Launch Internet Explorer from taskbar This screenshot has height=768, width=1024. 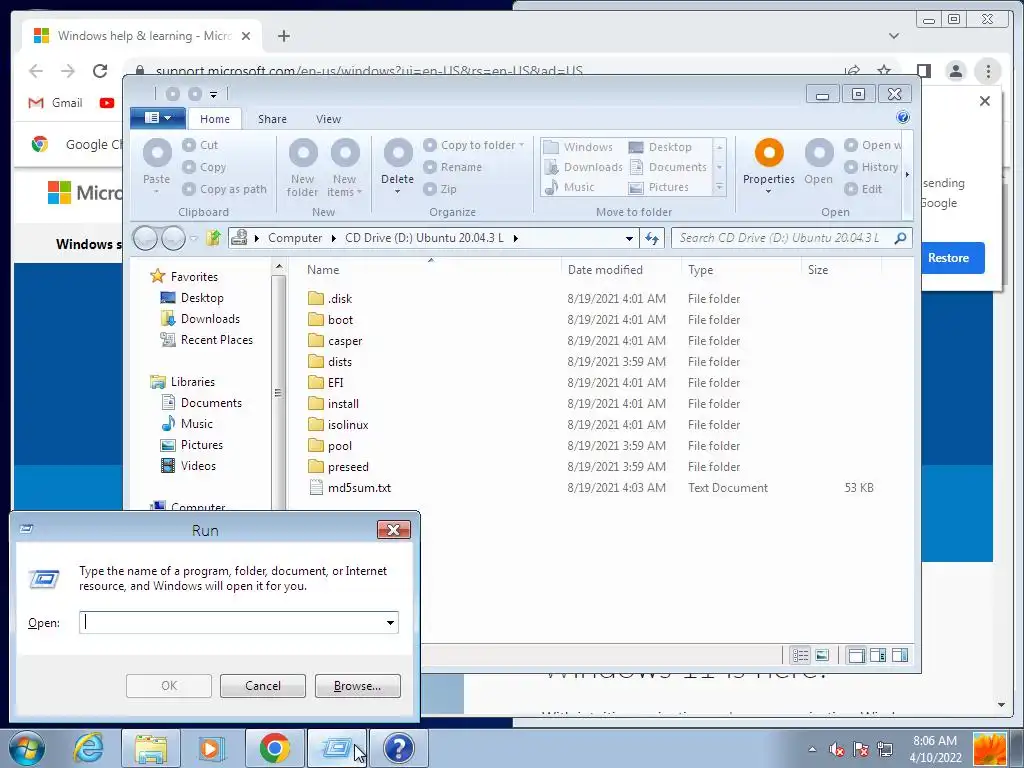[x=89, y=748]
